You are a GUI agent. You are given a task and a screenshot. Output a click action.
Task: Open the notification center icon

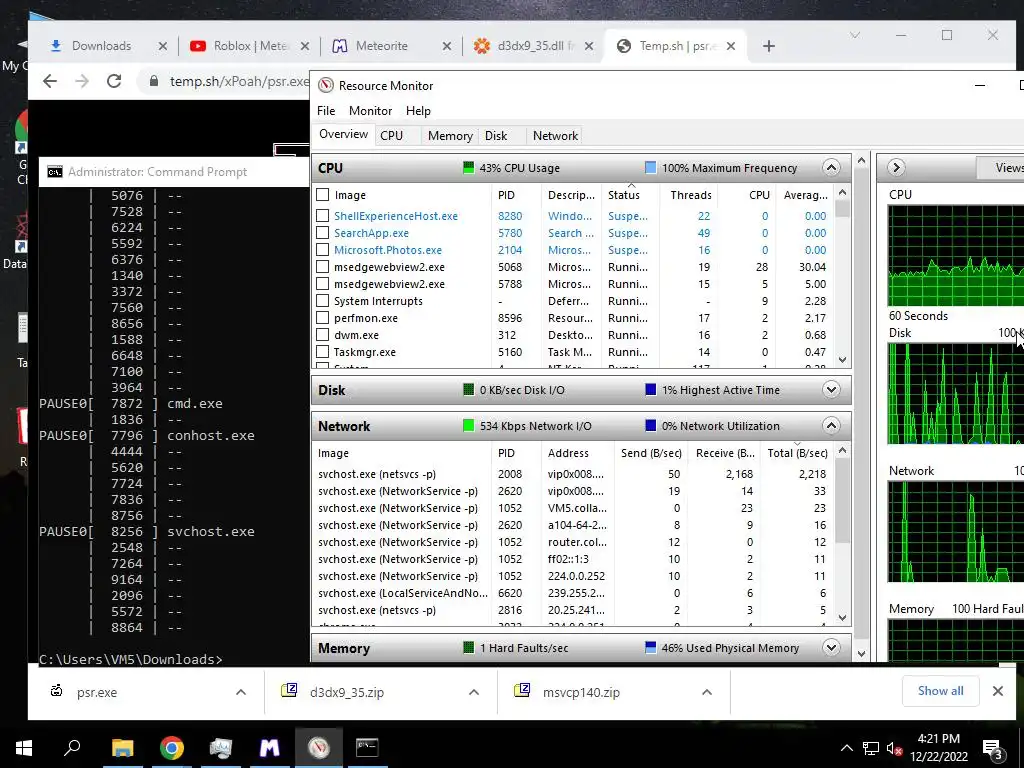pos(993,750)
